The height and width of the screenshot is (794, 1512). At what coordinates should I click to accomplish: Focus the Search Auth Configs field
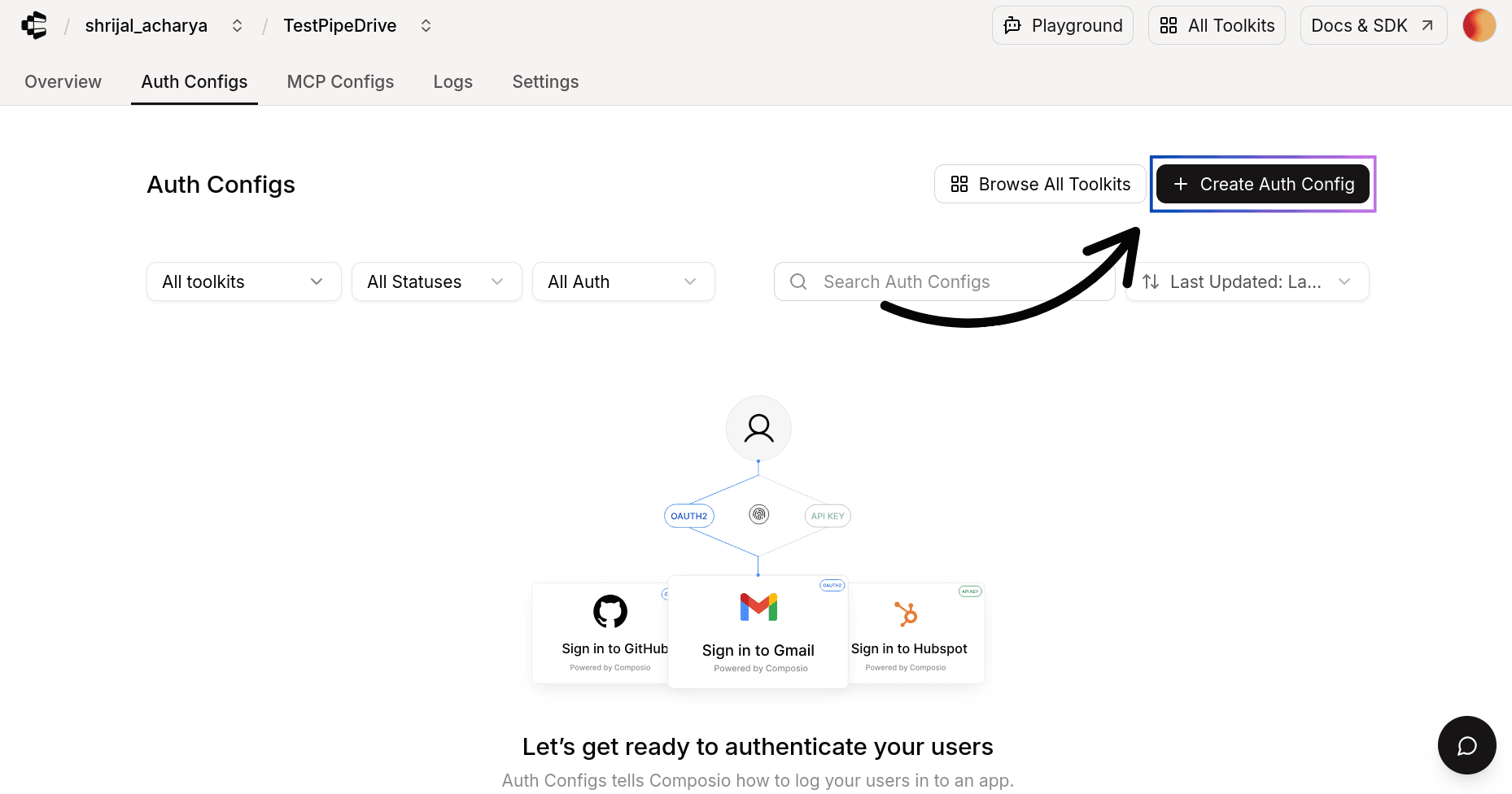tap(944, 281)
